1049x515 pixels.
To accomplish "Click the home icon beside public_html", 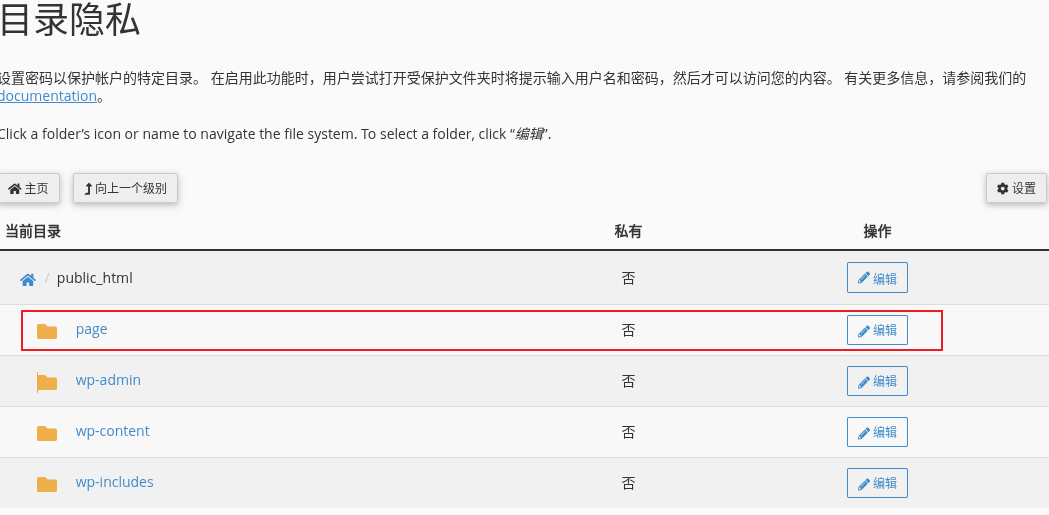I will pos(28,280).
